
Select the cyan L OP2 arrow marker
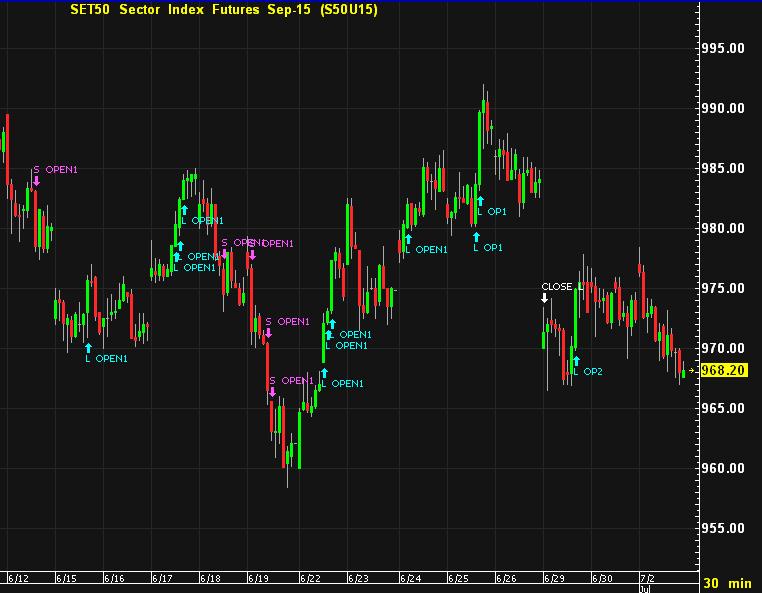coord(576,361)
